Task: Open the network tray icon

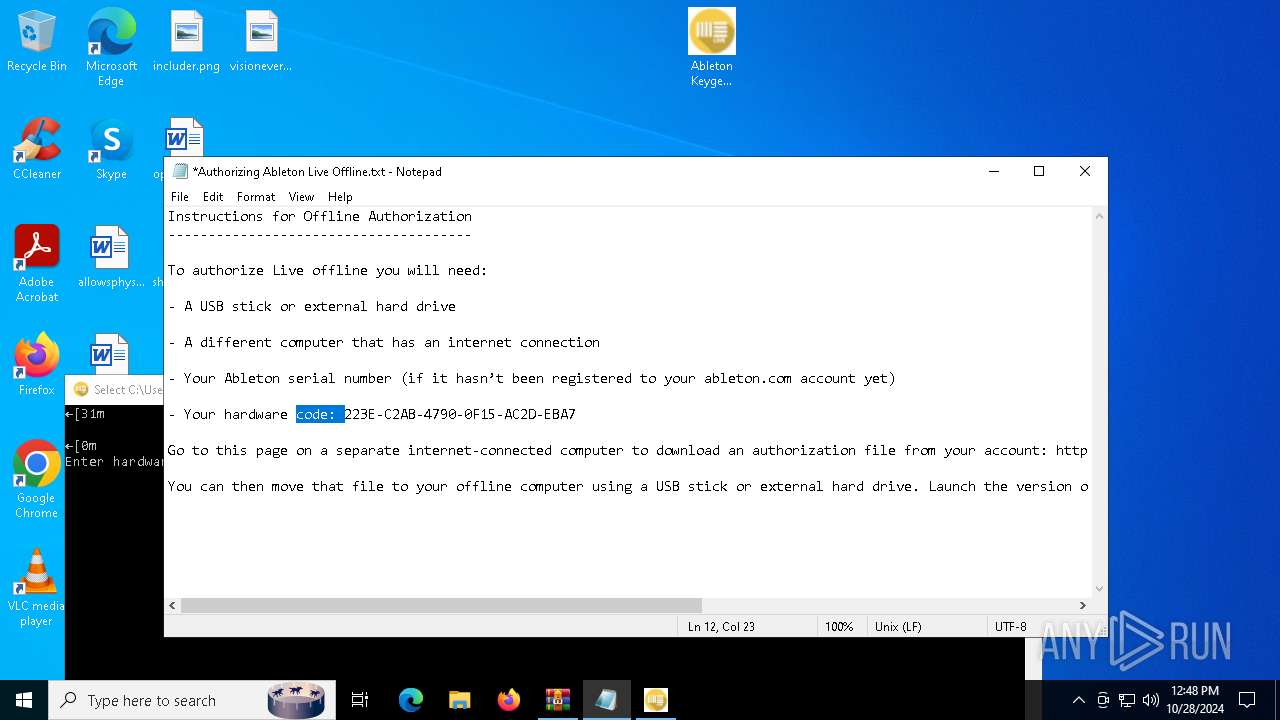Action: pyautogui.click(x=1127, y=700)
